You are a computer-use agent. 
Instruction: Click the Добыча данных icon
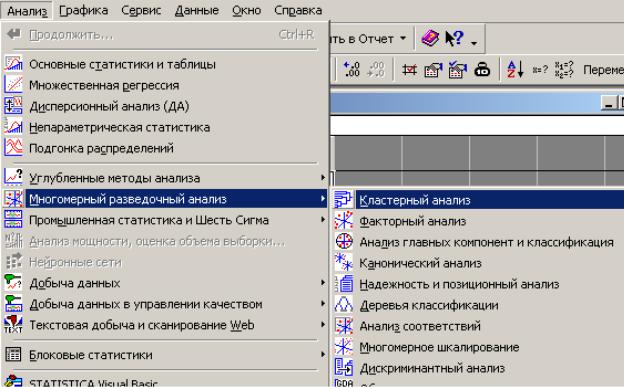click(x=13, y=283)
